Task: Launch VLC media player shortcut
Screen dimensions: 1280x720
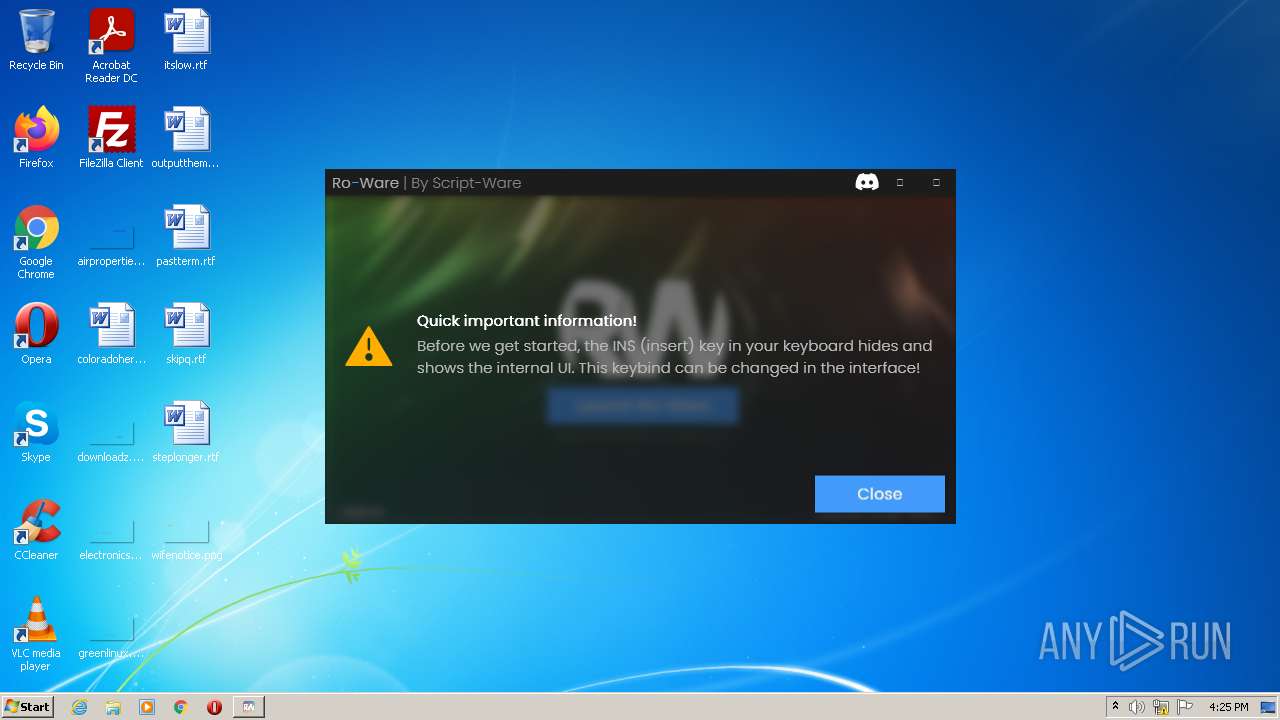Action: [36, 634]
